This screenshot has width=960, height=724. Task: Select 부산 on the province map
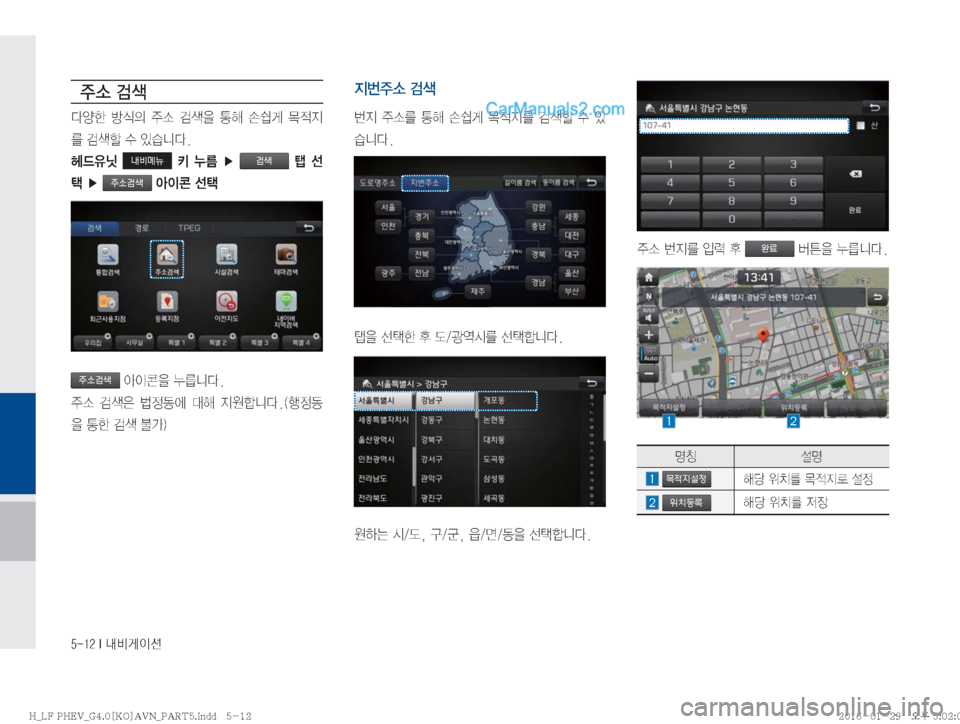[572, 291]
